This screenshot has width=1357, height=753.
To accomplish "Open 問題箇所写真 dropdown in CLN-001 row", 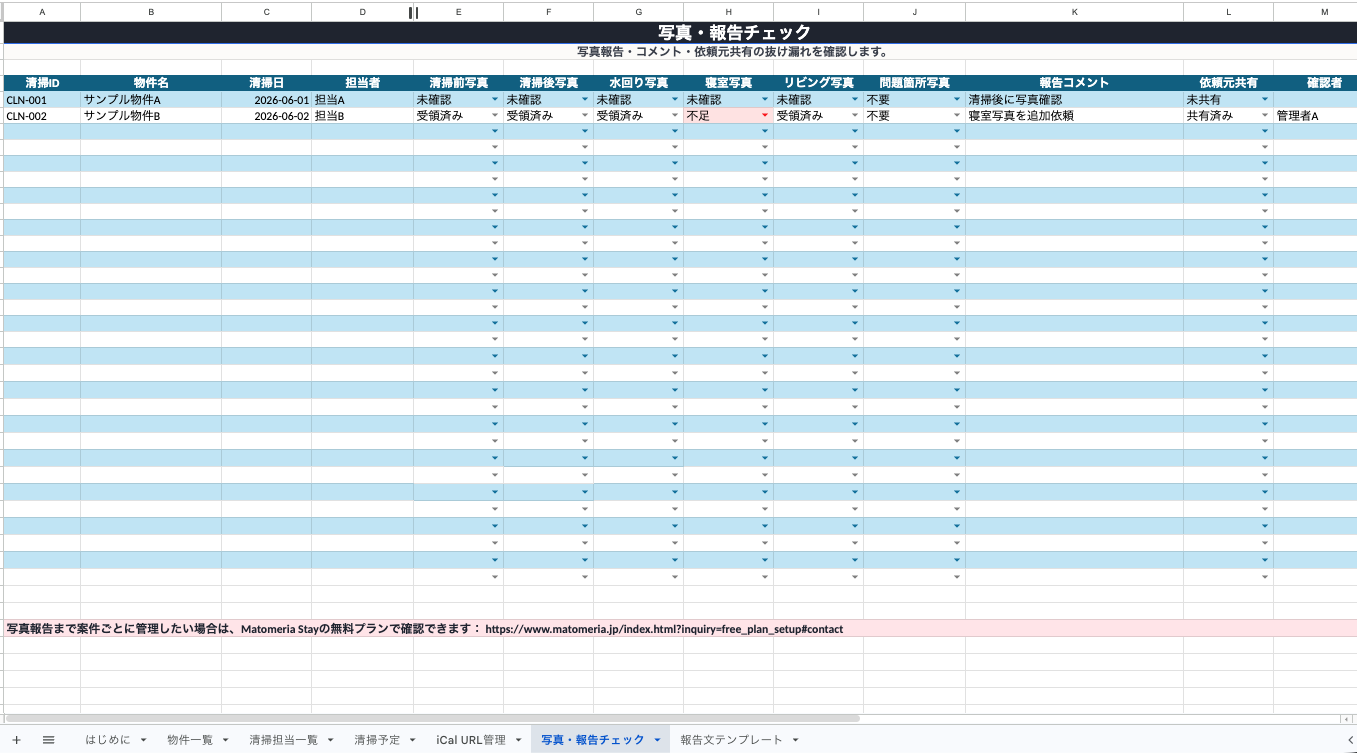I will (x=957, y=100).
